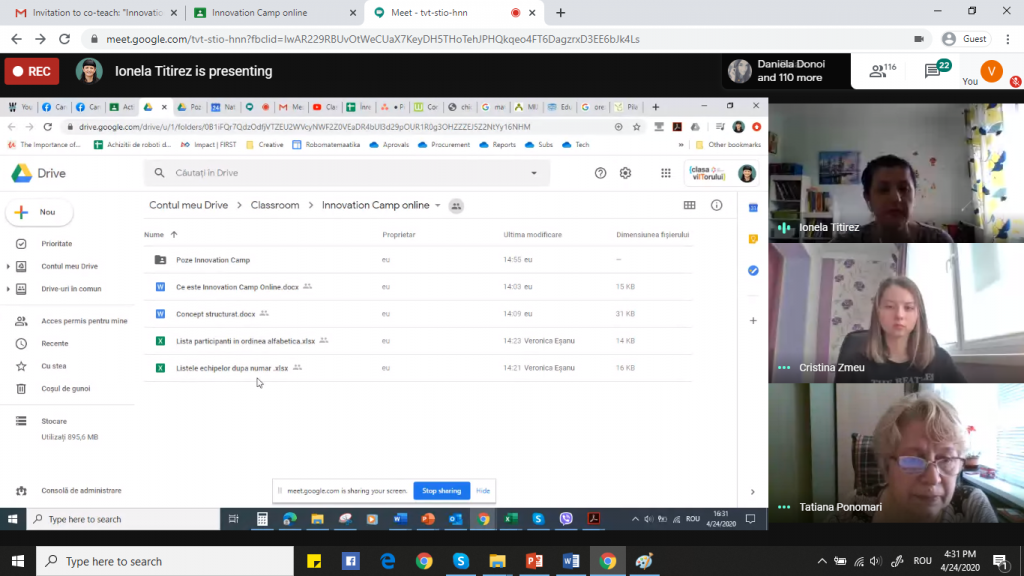This screenshot has height=576, width=1024.
Task: Expand Drive search options arrow
Action: pyautogui.click(x=534, y=173)
